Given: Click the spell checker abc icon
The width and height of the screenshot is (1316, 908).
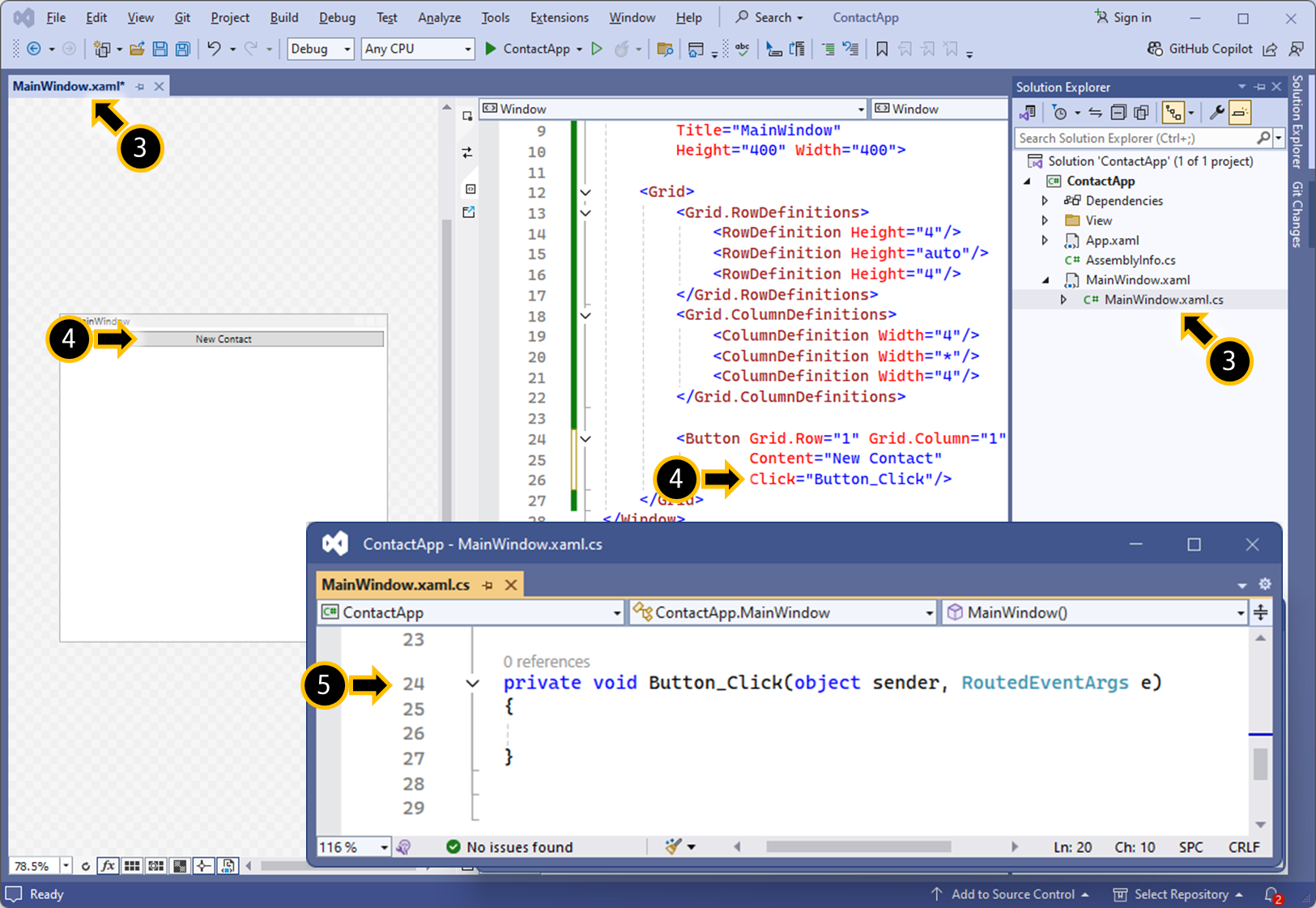Looking at the screenshot, I should click(742, 49).
